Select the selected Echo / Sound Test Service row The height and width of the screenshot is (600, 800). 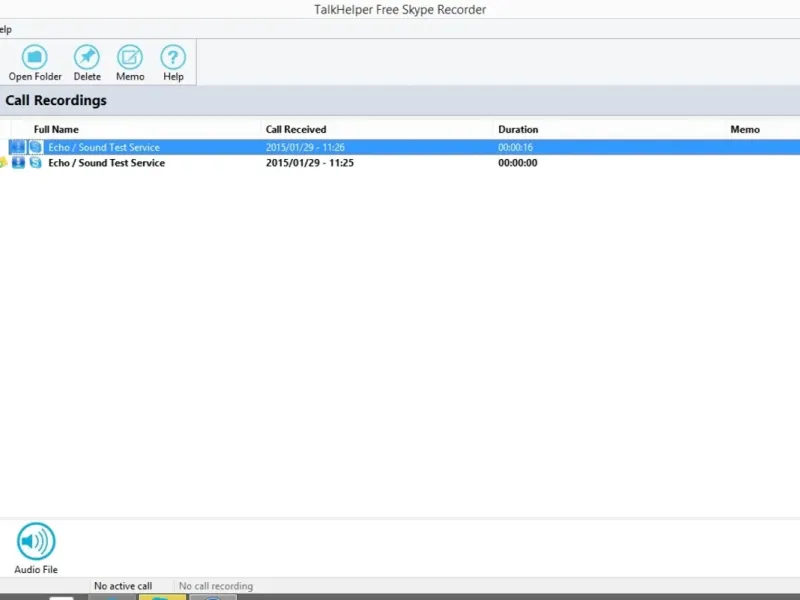pyautogui.click(x=400, y=147)
